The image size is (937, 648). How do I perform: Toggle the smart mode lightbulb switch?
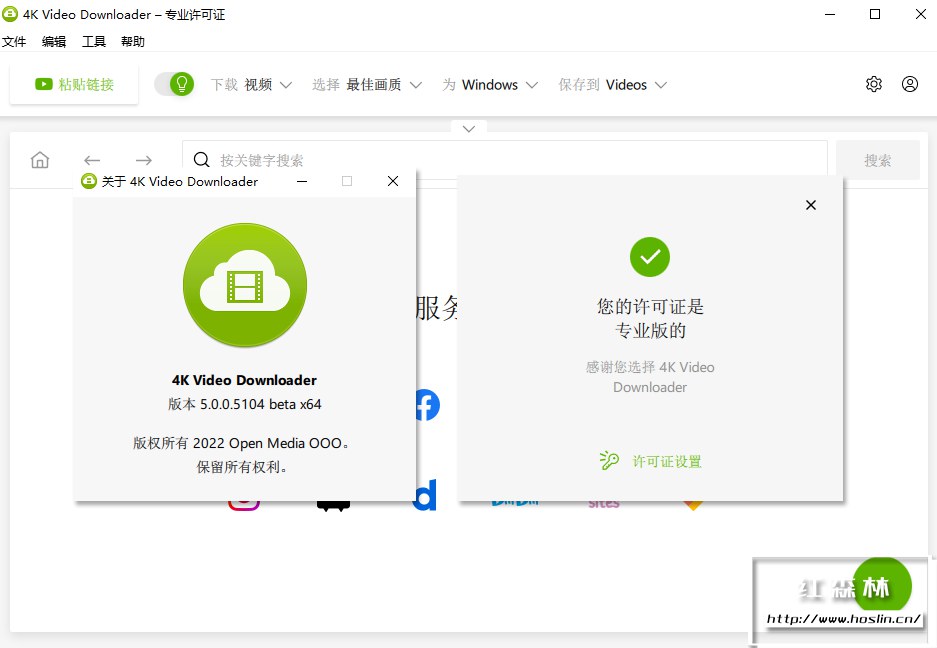[x=174, y=84]
